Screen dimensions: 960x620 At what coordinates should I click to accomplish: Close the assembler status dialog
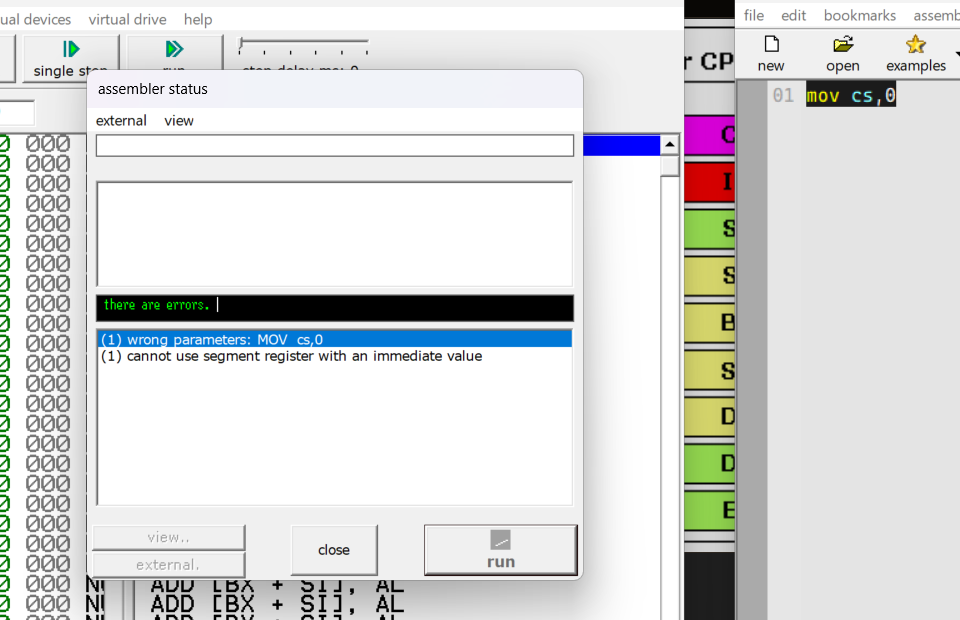pyautogui.click(x=334, y=550)
